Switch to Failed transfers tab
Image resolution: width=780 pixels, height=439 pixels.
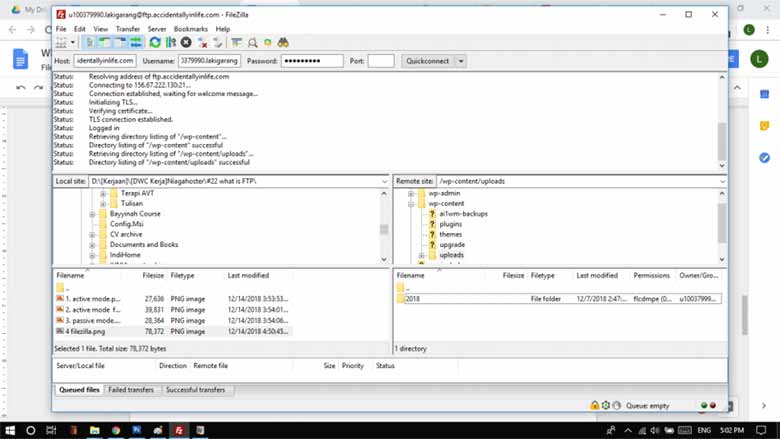[131, 390]
